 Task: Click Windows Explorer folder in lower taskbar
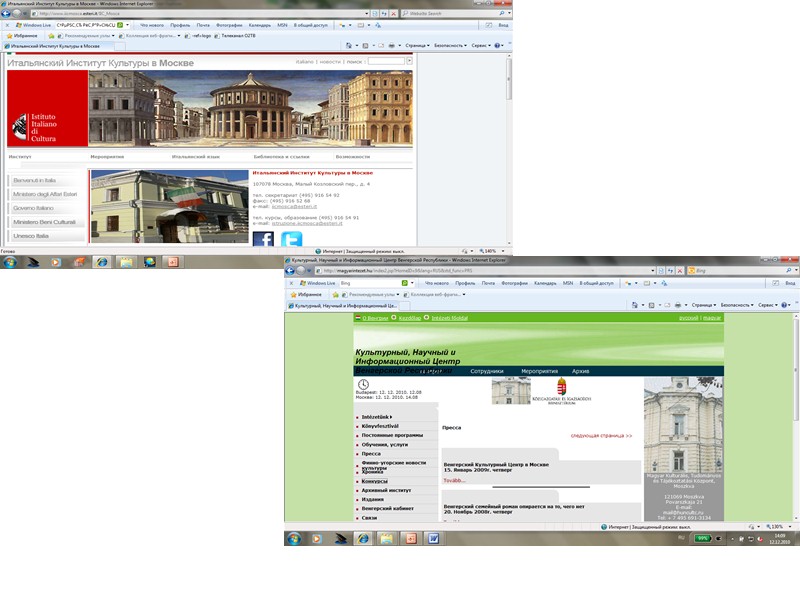coord(387,538)
